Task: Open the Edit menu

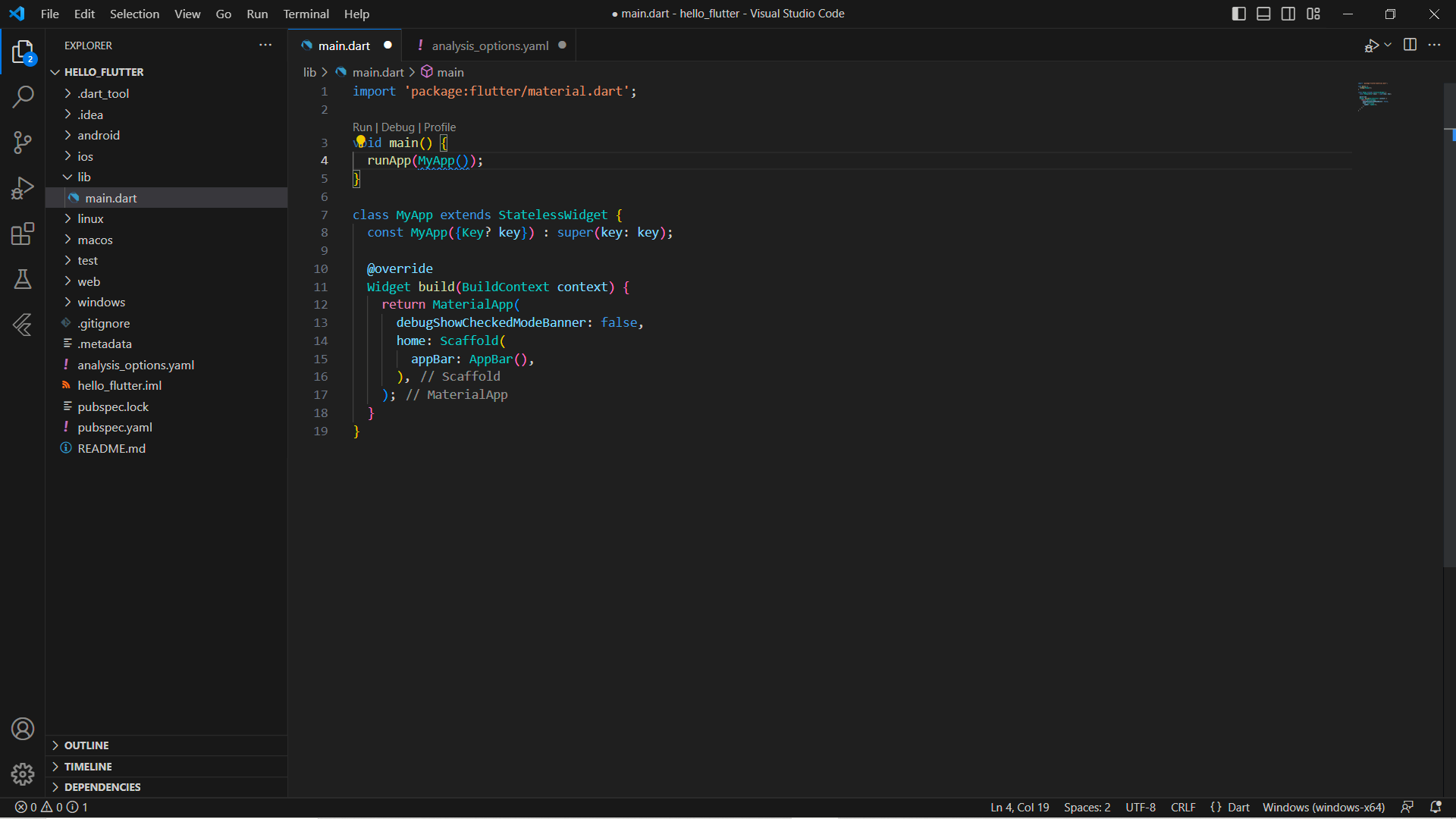Action: click(x=85, y=14)
